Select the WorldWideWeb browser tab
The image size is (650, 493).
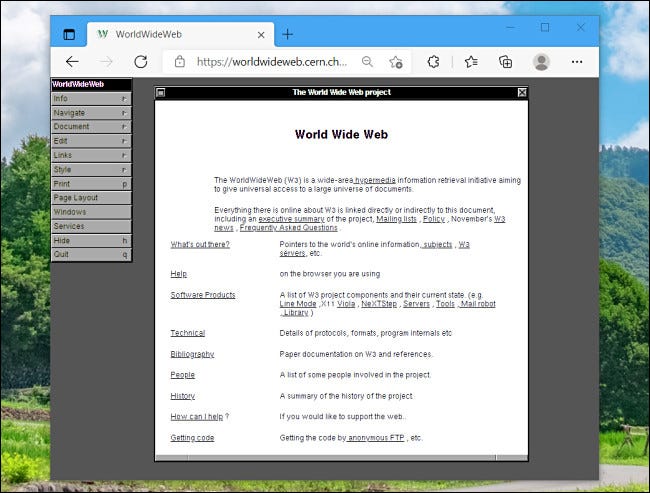coord(180,34)
